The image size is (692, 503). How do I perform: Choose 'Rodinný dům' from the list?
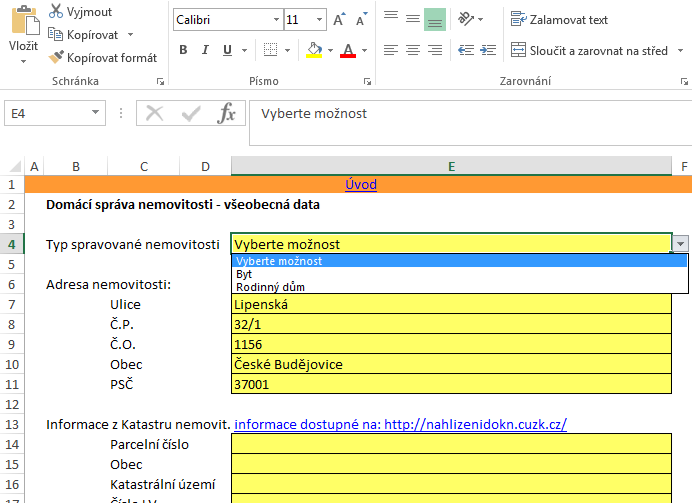pyautogui.click(x=459, y=287)
